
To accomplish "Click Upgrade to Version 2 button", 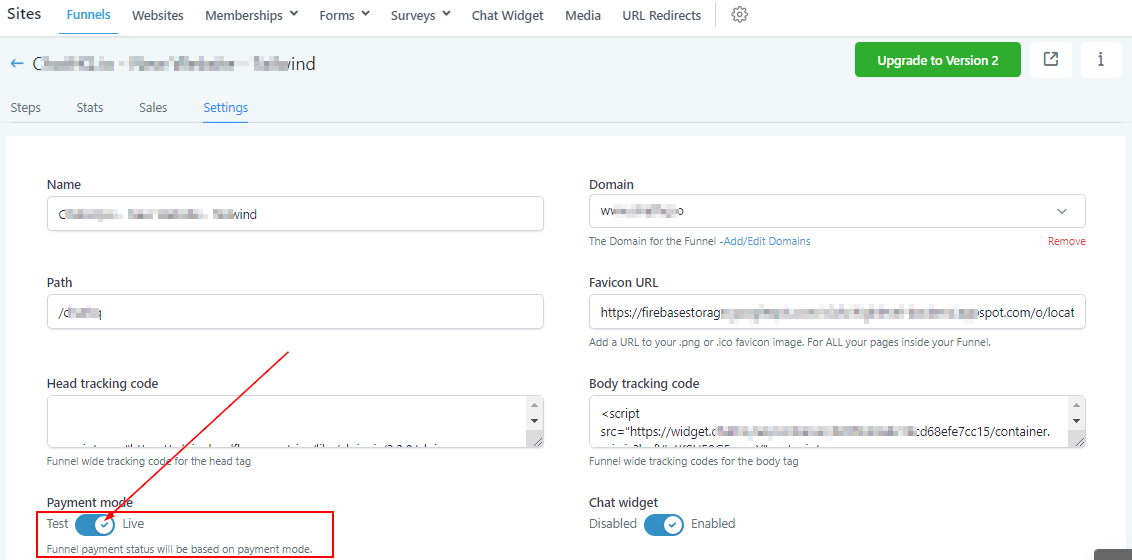I will (937, 60).
